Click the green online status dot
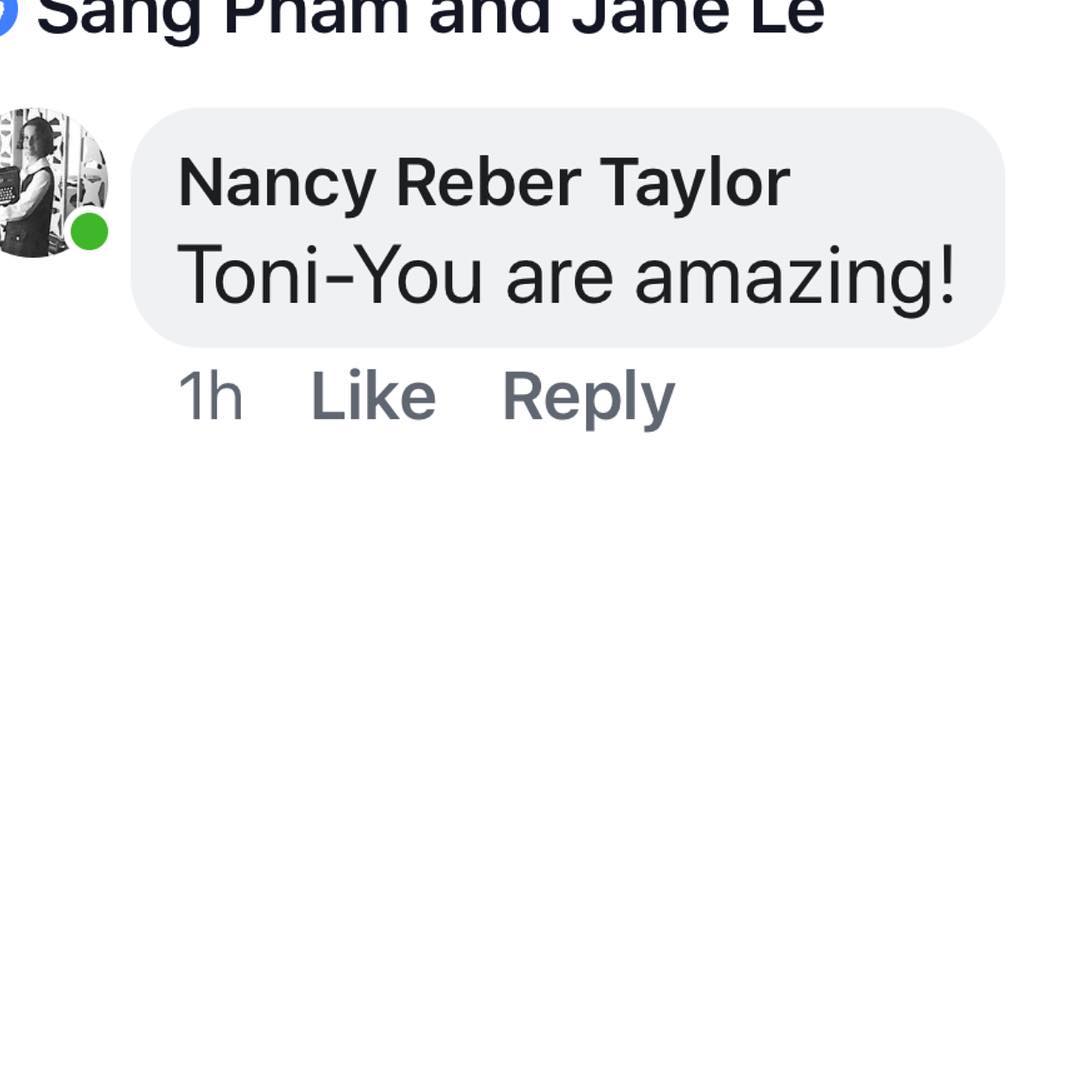Image resolution: width=1080 pixels, height=1080 pixels. tap(89, 232)
